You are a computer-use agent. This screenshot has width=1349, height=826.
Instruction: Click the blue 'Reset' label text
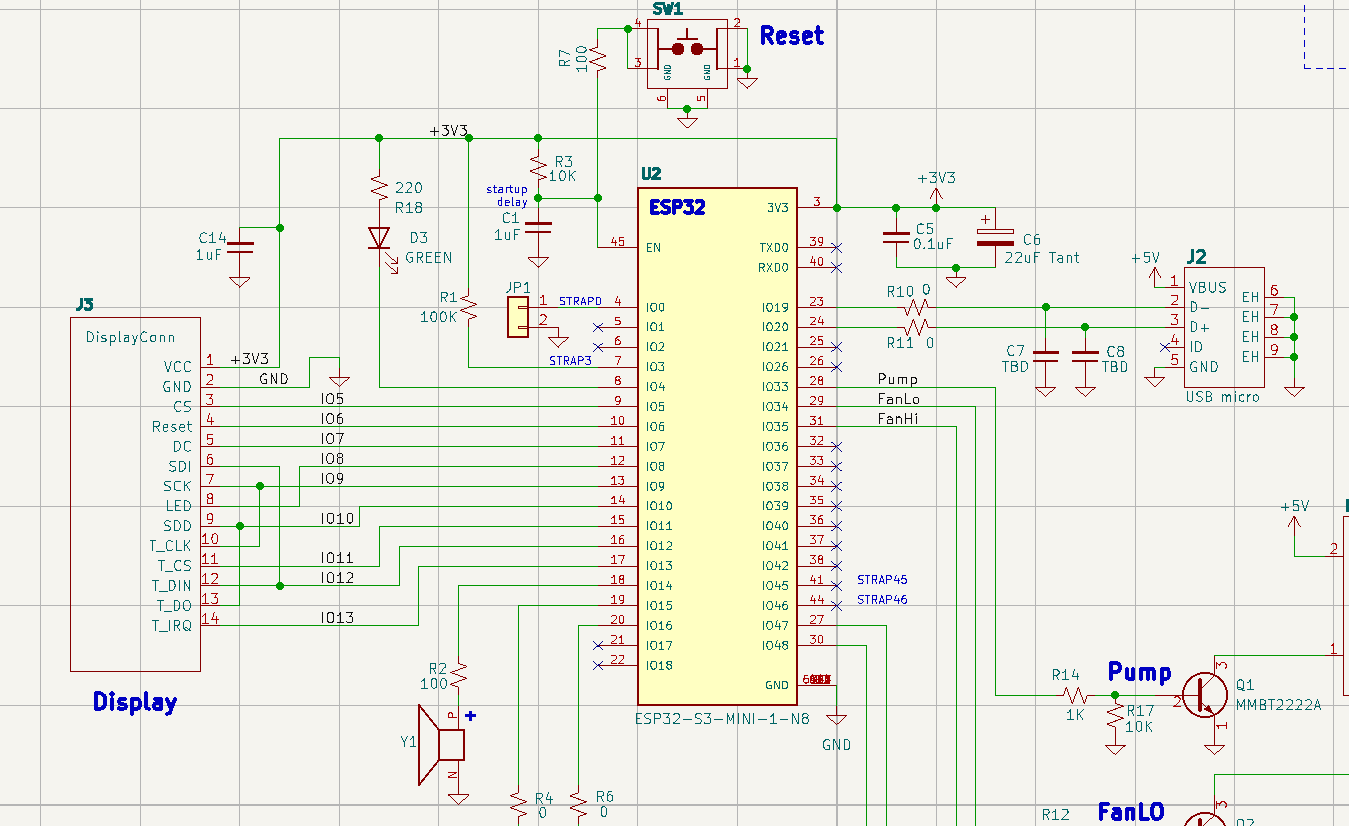coord(792,35)
